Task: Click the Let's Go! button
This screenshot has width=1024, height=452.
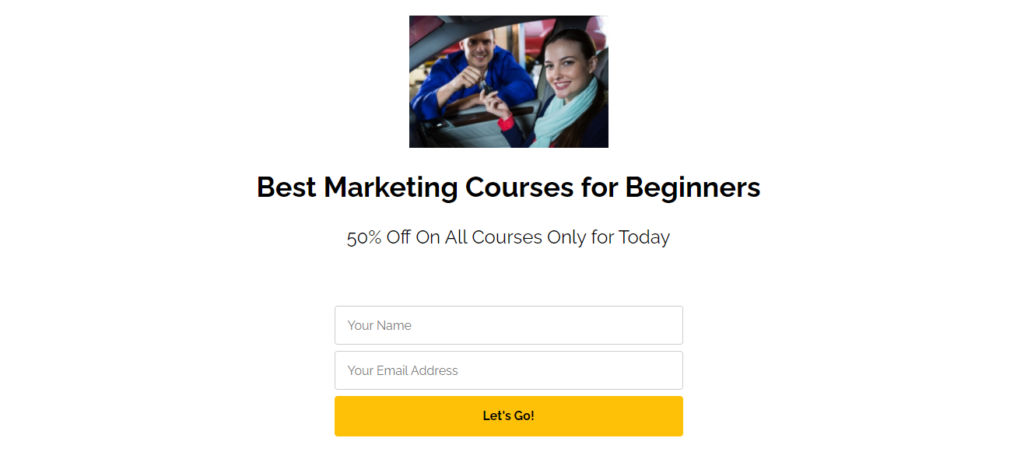Action: coord(509,416)
